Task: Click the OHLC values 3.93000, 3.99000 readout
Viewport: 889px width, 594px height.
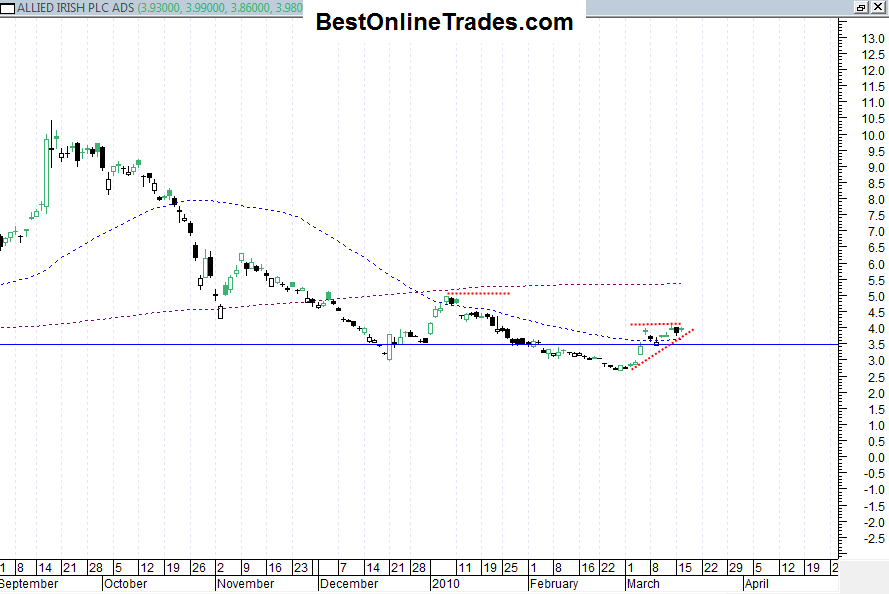Action: pos(221,8)
